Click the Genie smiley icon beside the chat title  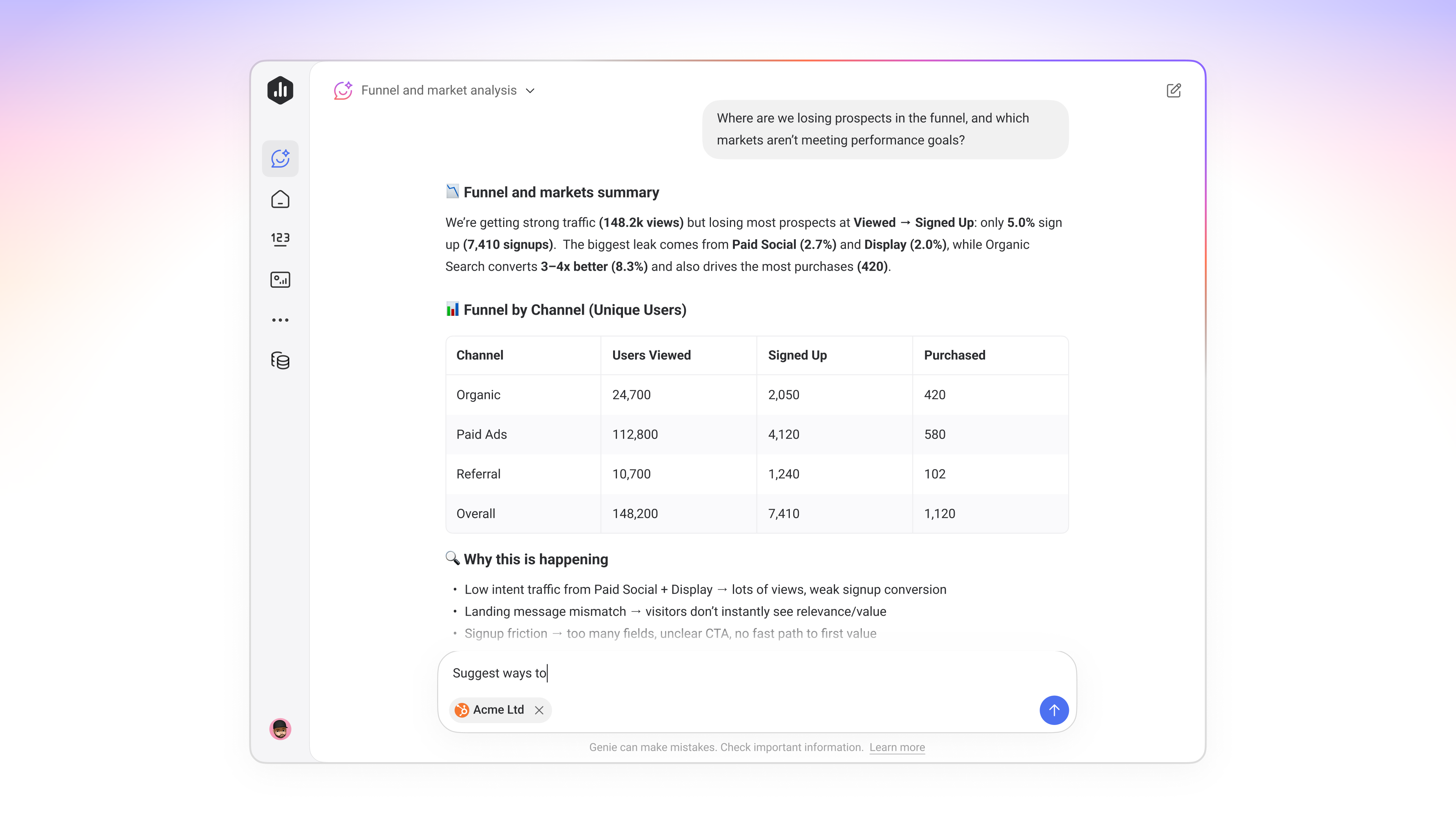click(343, 90)
